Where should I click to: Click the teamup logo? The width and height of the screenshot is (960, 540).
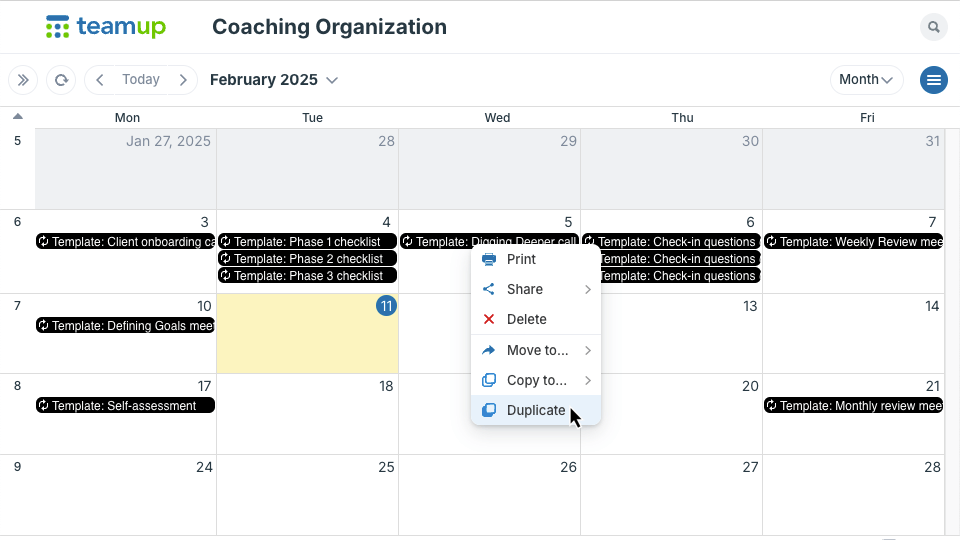(106, 27)
